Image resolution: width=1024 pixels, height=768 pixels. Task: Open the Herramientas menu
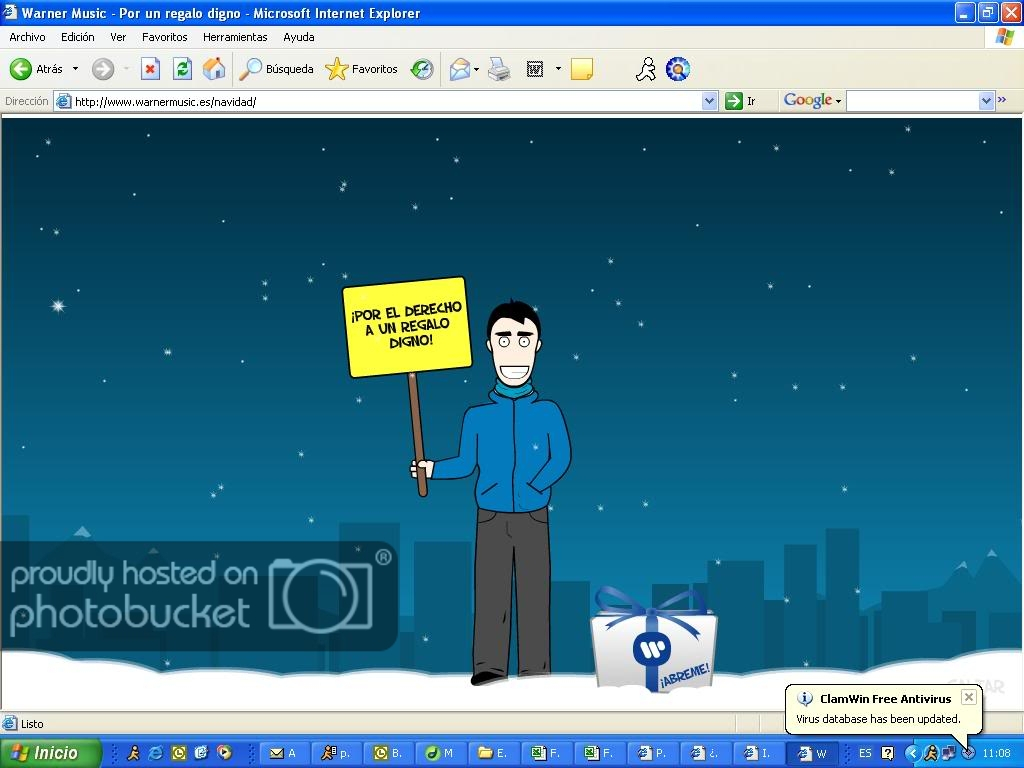click(x=235, y=37)
